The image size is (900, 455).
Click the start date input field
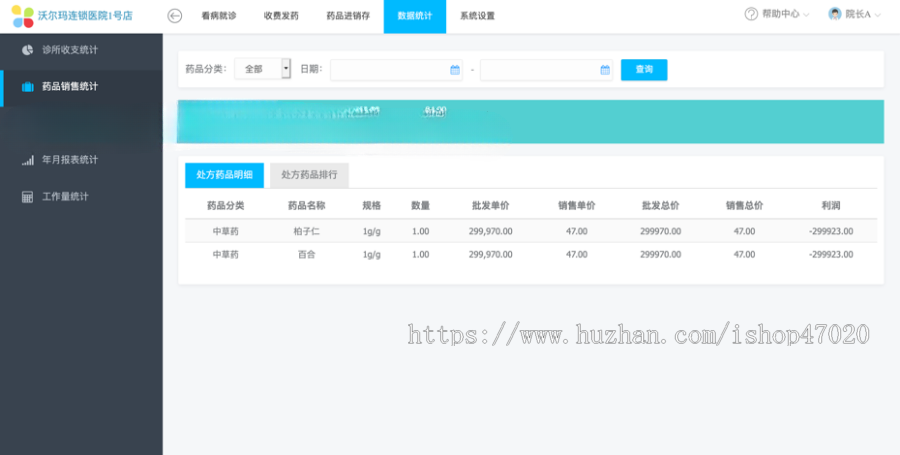[x=396, y=70]
